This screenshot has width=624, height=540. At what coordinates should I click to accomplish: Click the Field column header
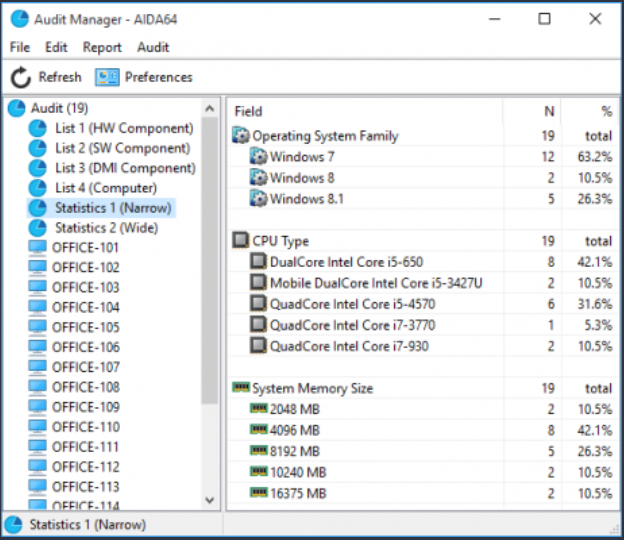click(365, 111)
